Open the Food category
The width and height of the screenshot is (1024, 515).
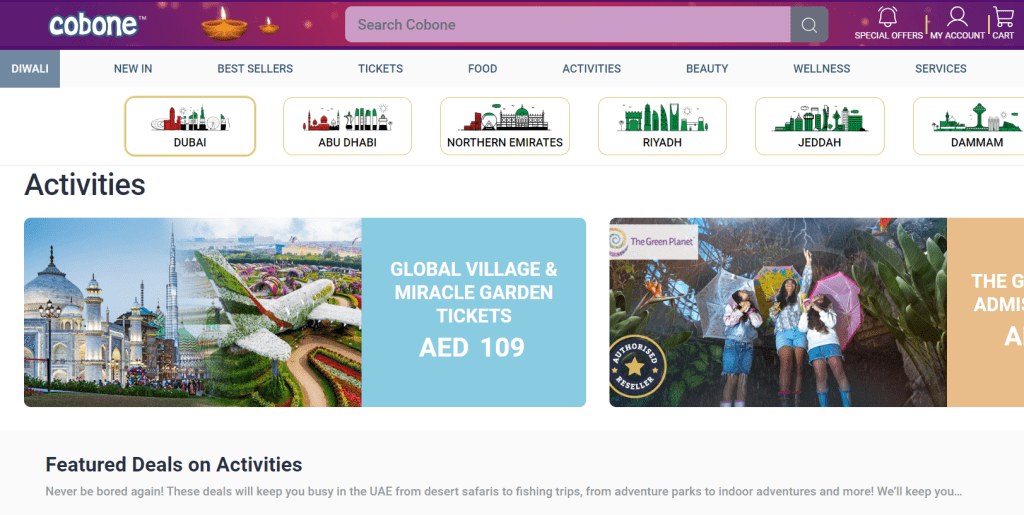pyautogui.click(x=482, y=69)
